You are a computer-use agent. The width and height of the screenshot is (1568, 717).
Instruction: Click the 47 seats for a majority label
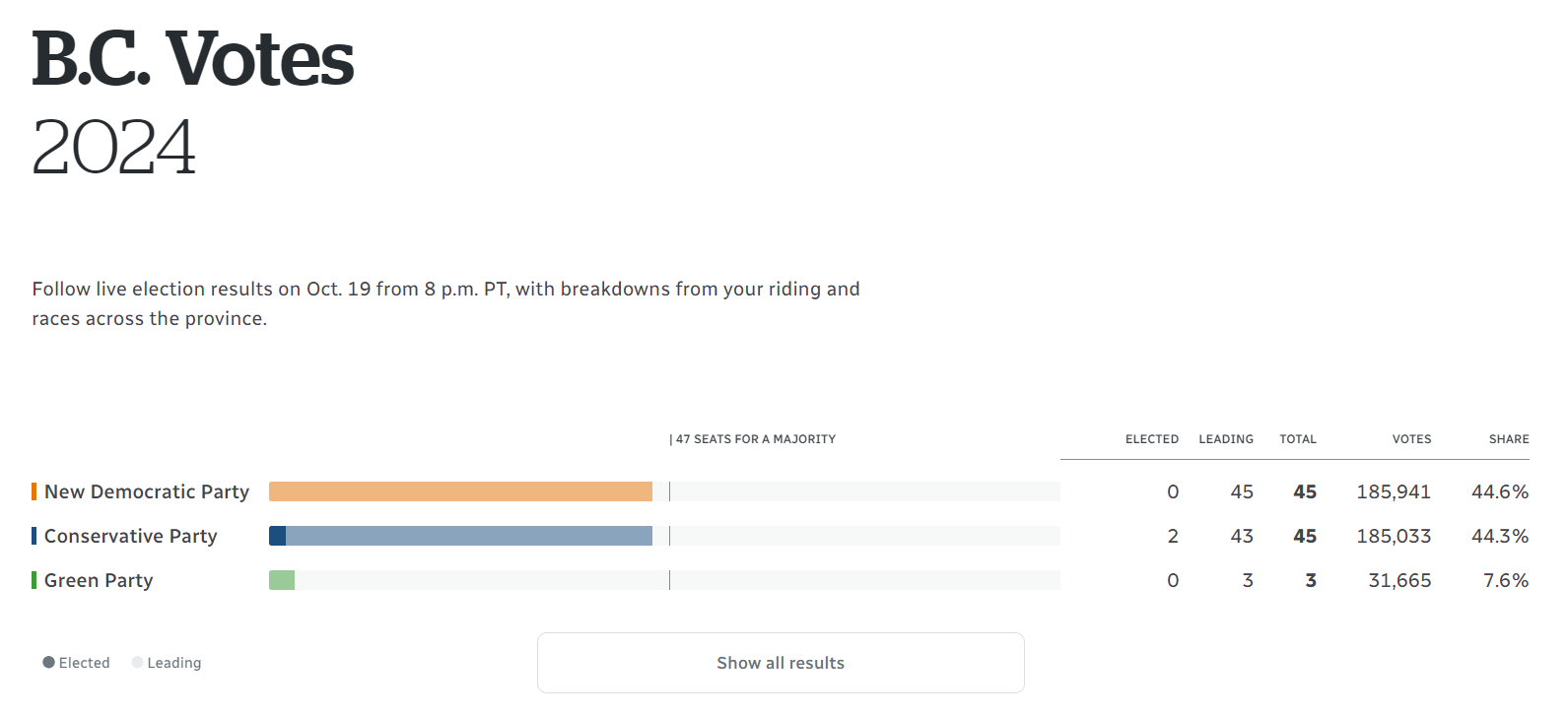coord(755,439)
